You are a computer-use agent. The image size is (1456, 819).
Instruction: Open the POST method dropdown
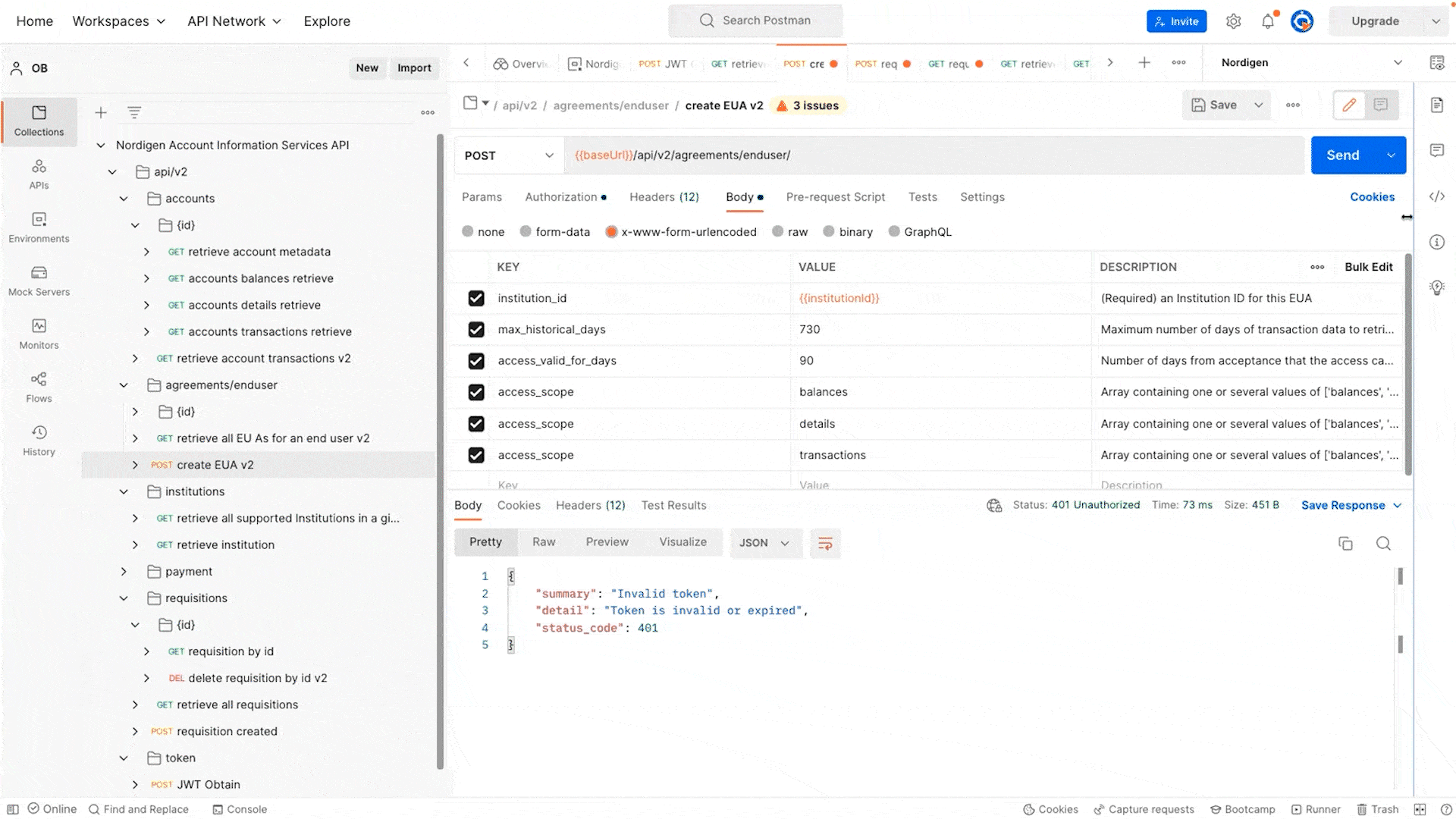click(x=509, y=155)
